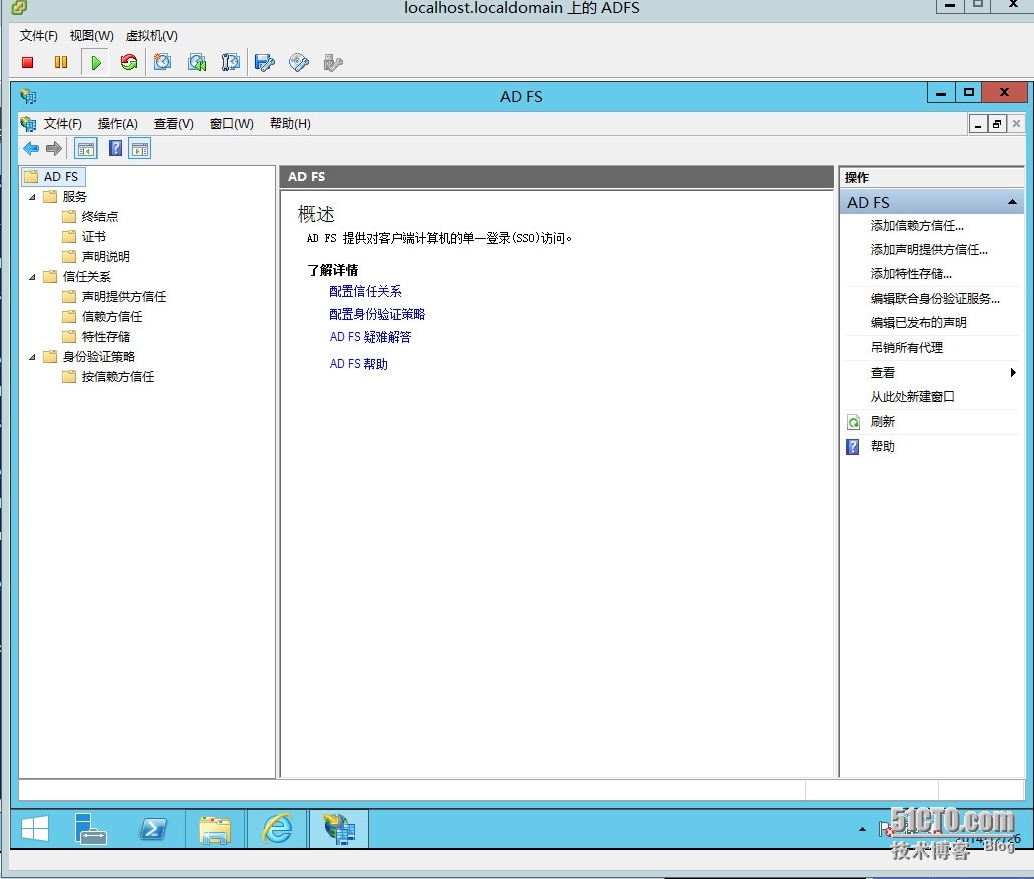Click the blue help question-mark toolbar icon
Image resolution: width=1034 pixels, height=879 pixels.
pos(115,148)
